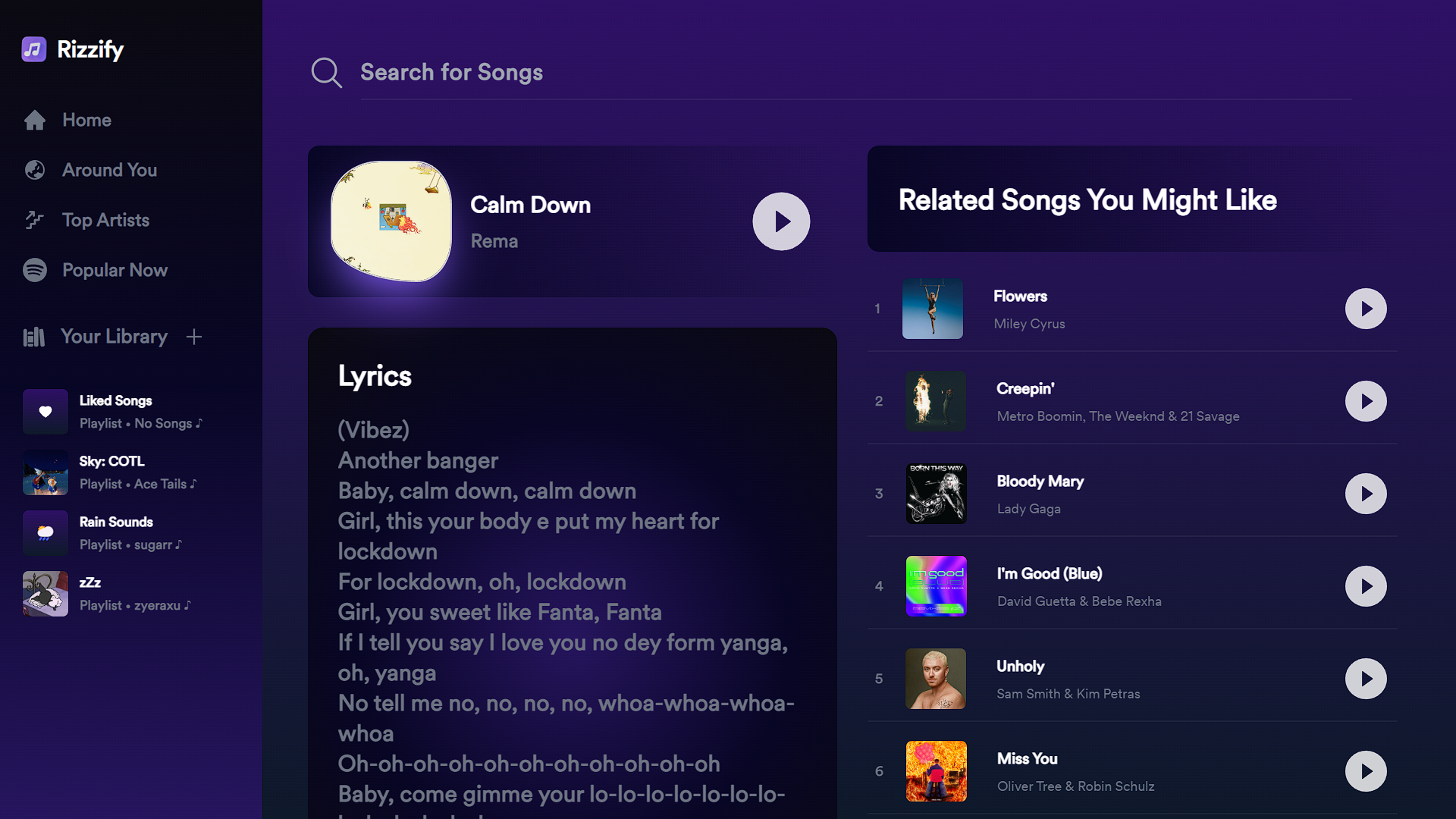The height and width of the screenshot is (819, 1456).
Task: Play the song Calm Down by Rema
Action: tap(781, 221)
